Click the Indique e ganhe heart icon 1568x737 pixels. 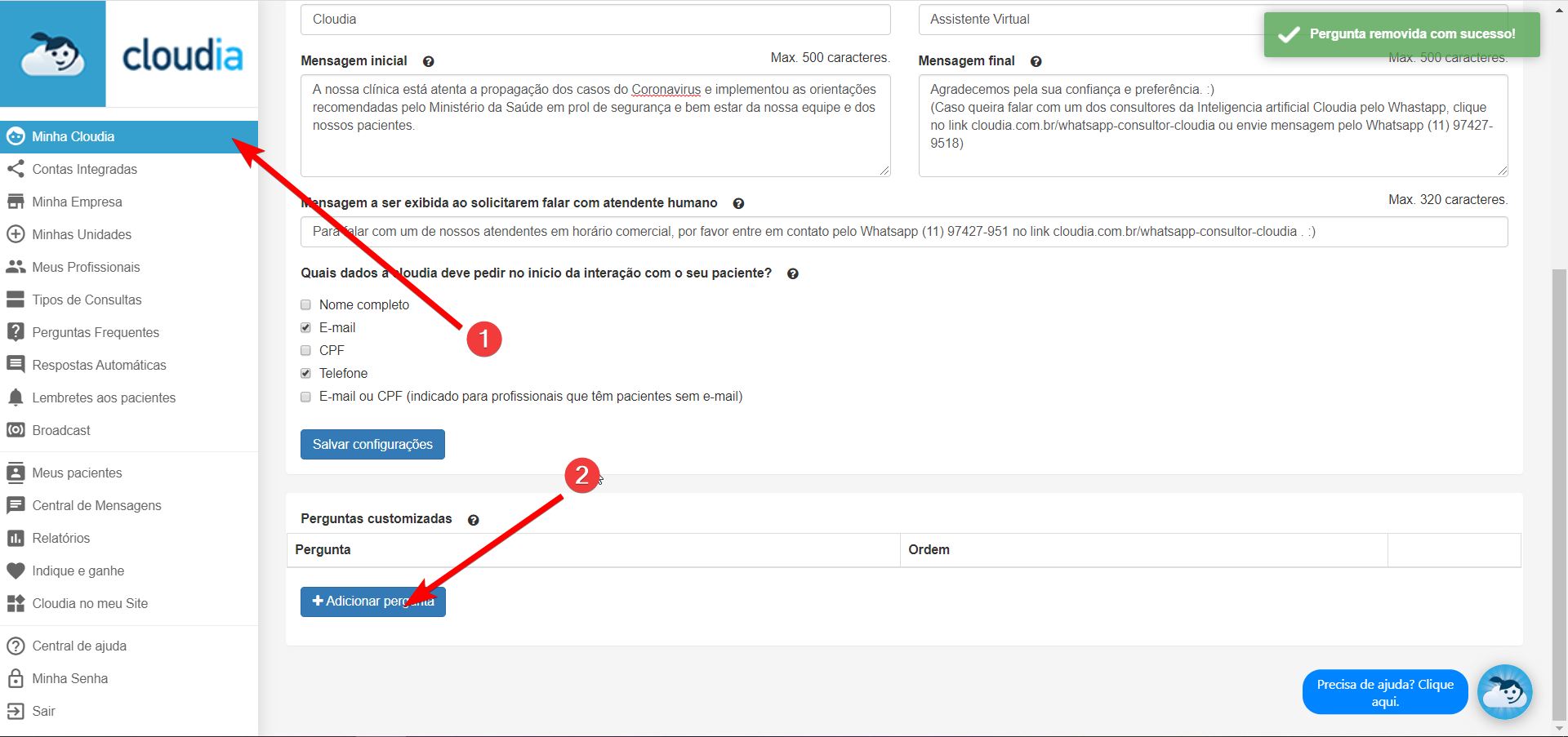(x=16, y=571)
